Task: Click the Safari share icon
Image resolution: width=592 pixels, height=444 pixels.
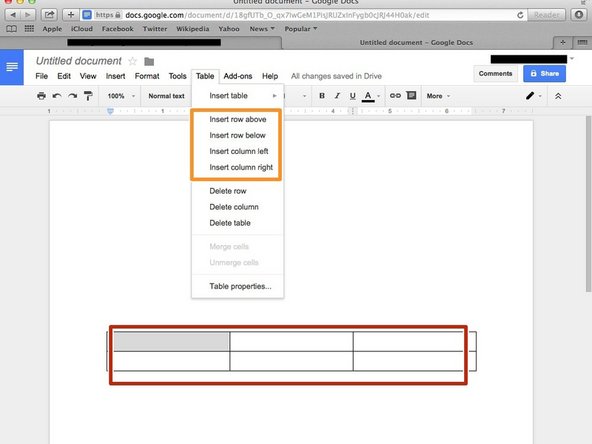Action: [x=49, y=15]
